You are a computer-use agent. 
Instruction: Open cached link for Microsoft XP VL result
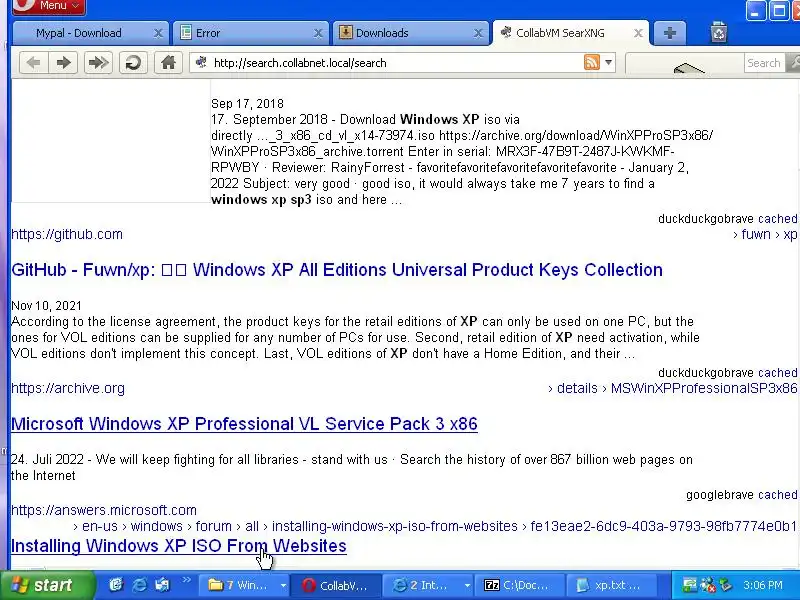(x=777, y=495)
